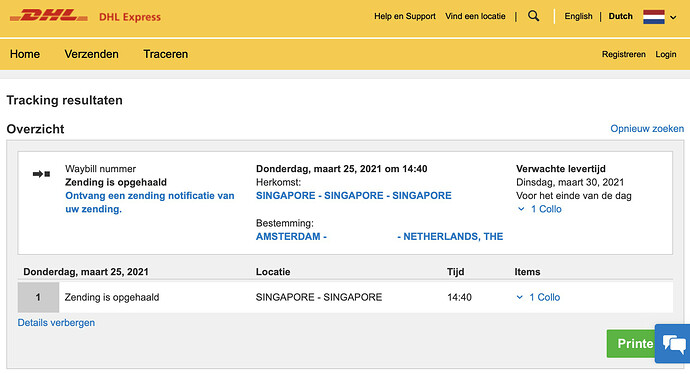Select Dutch language option
Viewport: 690px width, 374px height.
point(620,16)
